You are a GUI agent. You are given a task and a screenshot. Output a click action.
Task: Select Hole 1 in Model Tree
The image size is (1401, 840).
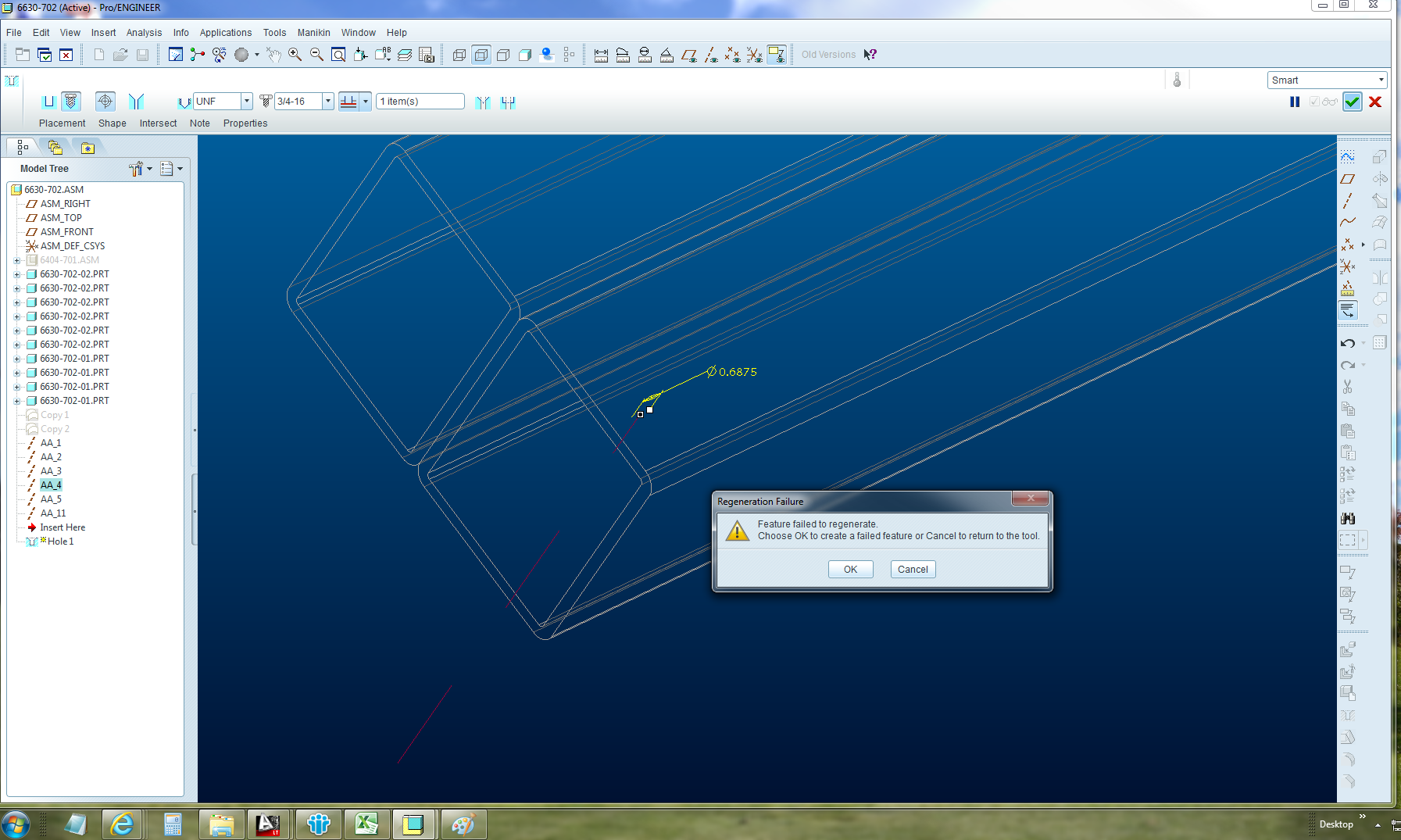click(x=60, y=542)
